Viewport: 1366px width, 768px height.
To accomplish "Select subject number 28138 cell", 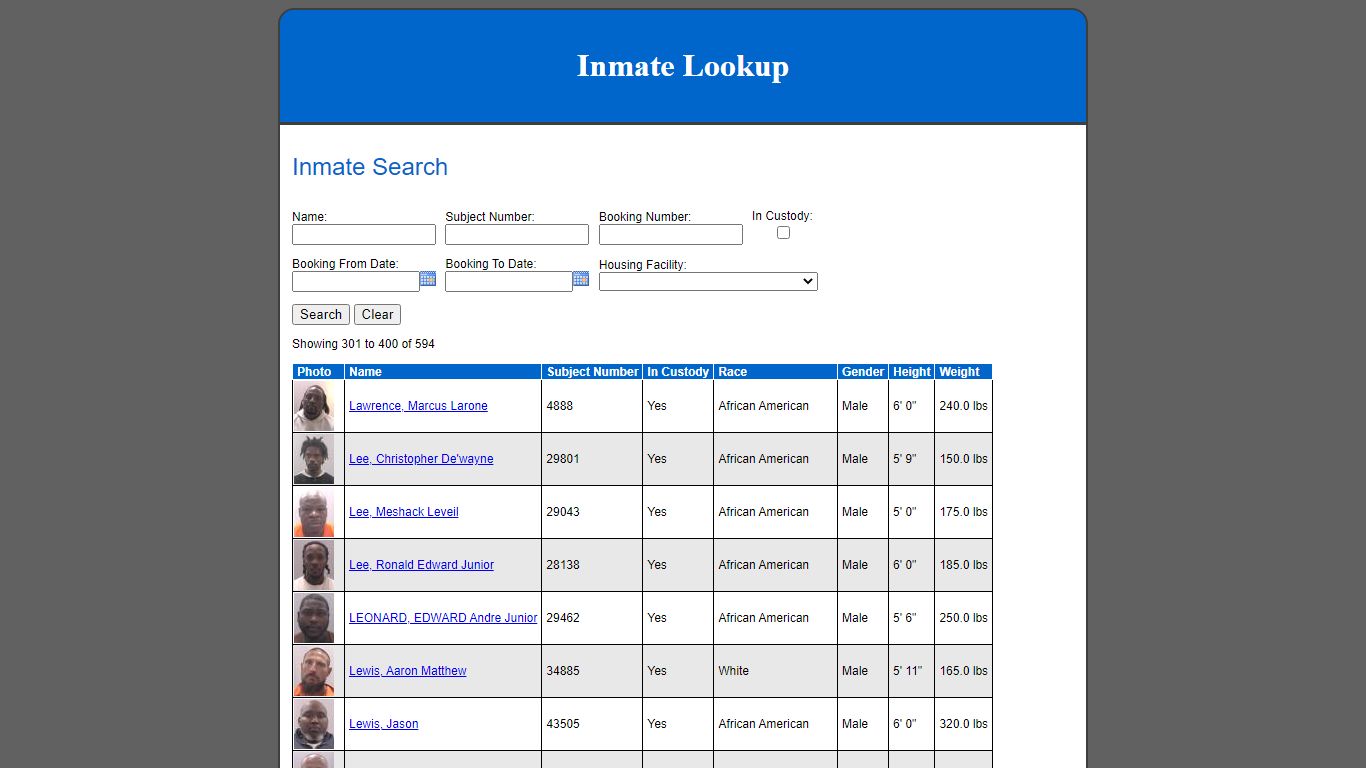I will click(592, 565).
